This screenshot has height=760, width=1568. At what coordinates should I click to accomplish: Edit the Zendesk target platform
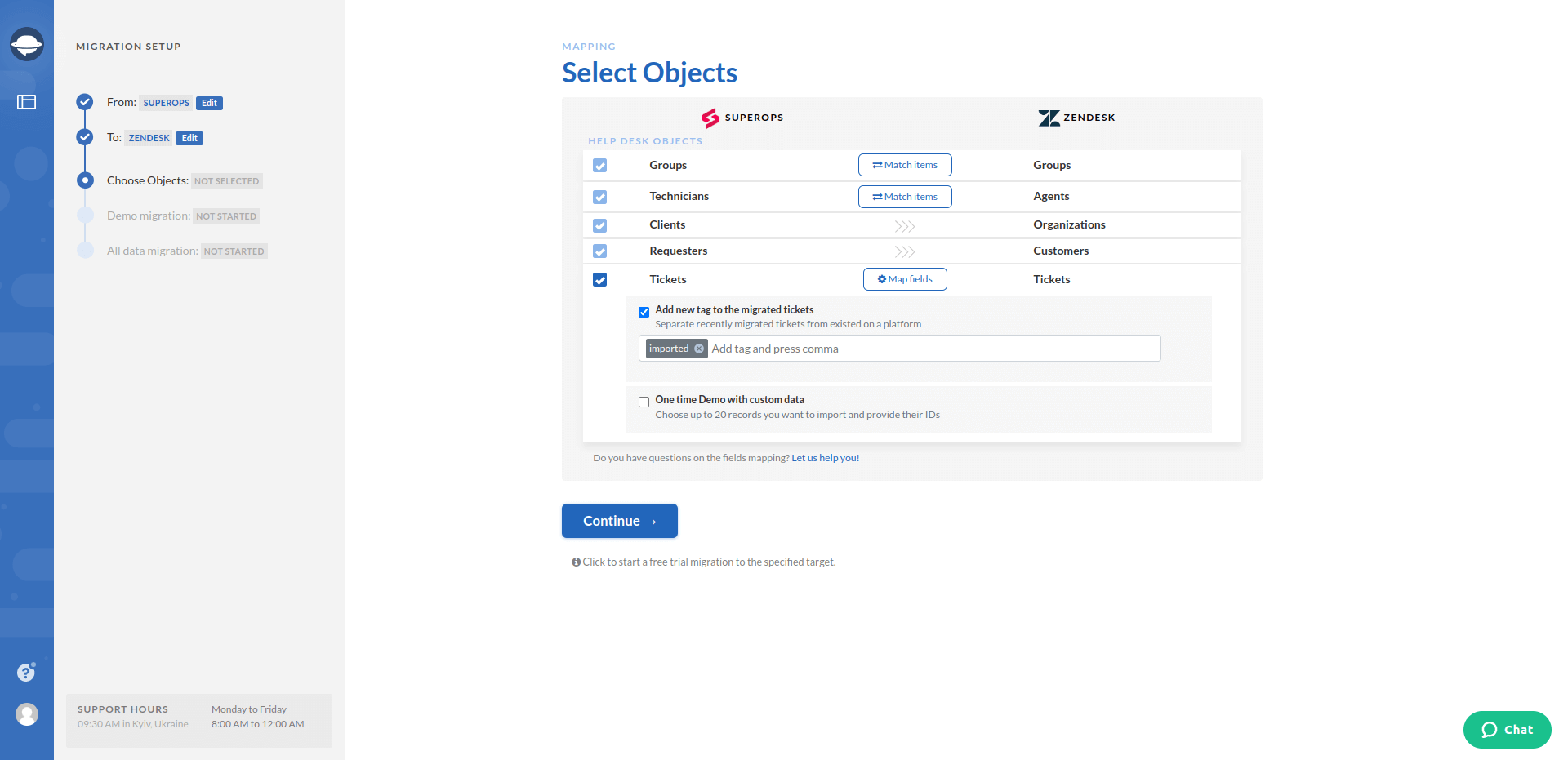click(189, 138)
